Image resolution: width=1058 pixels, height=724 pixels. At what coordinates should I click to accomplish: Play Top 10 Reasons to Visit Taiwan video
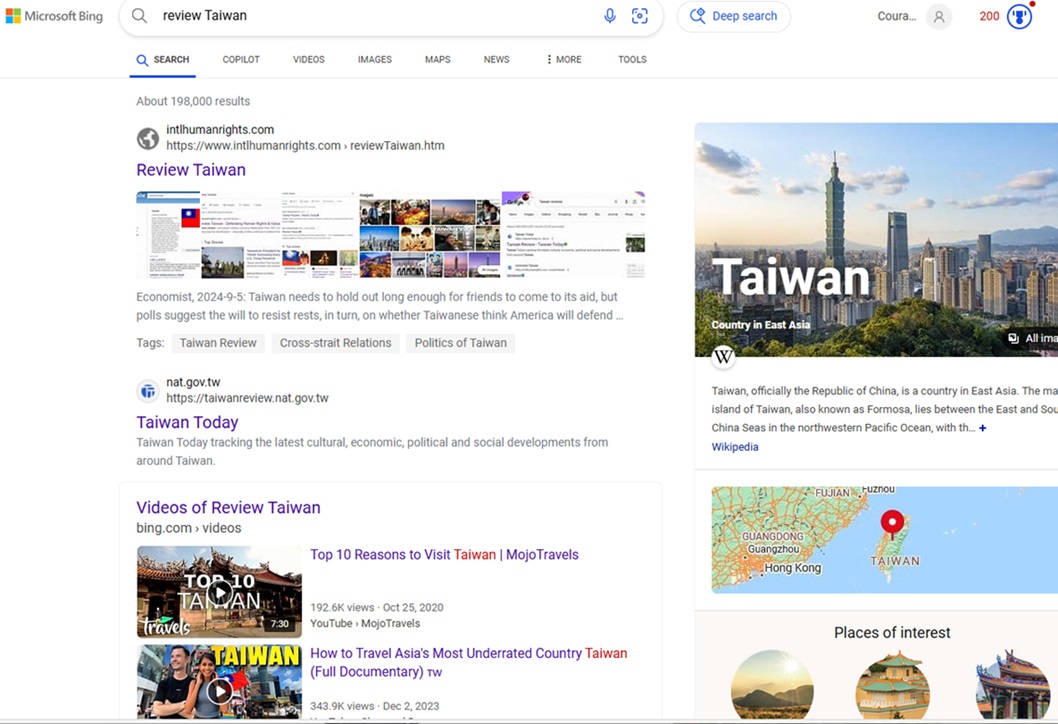[x=219, y=592]
